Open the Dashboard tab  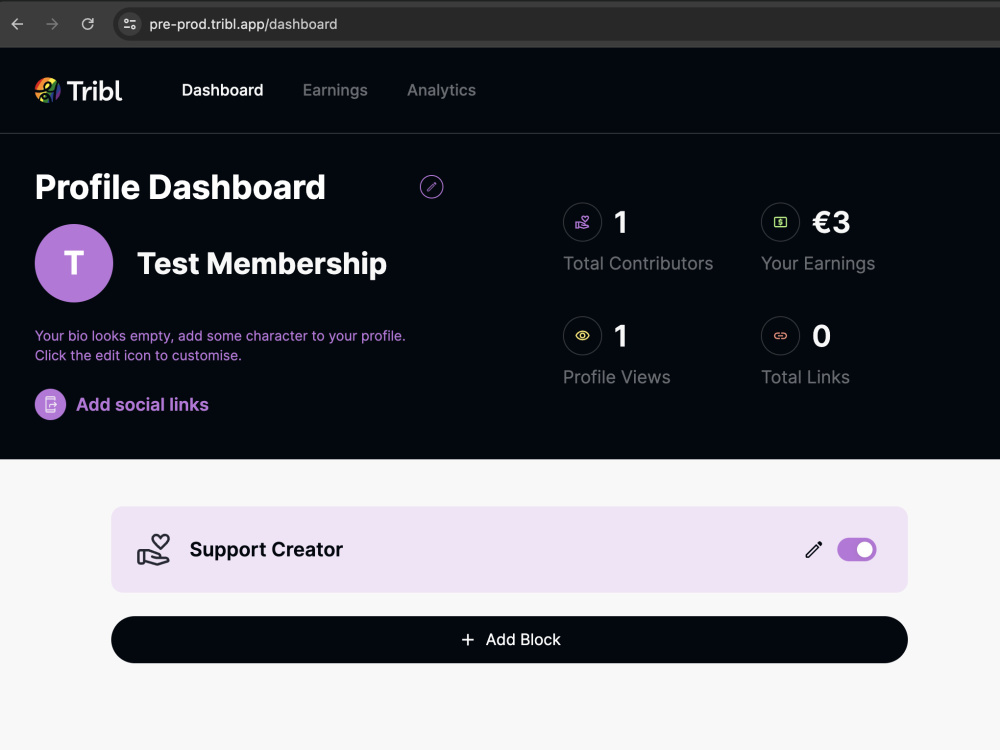223,90
